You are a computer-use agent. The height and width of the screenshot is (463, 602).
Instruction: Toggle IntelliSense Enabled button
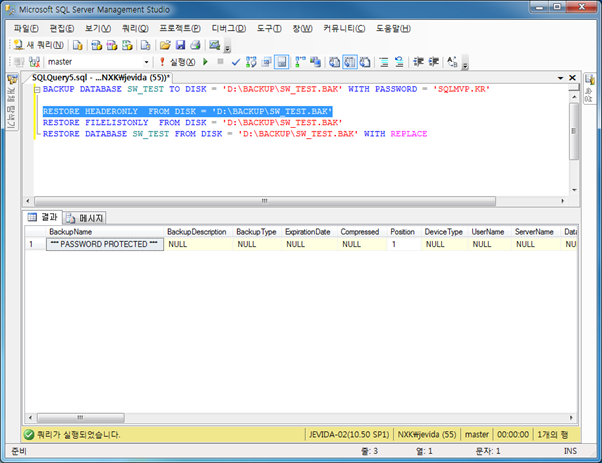(281, 62)
